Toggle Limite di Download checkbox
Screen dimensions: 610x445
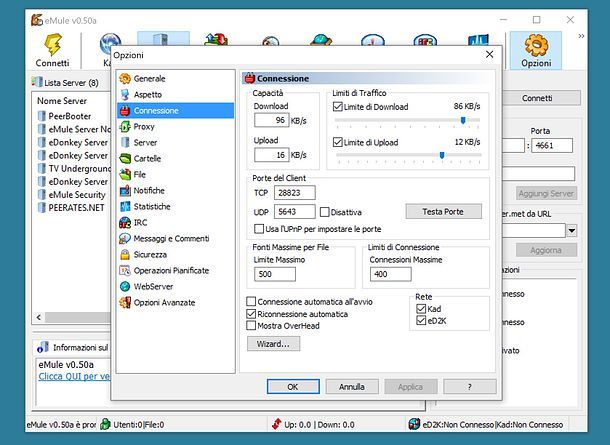[338, 107]
